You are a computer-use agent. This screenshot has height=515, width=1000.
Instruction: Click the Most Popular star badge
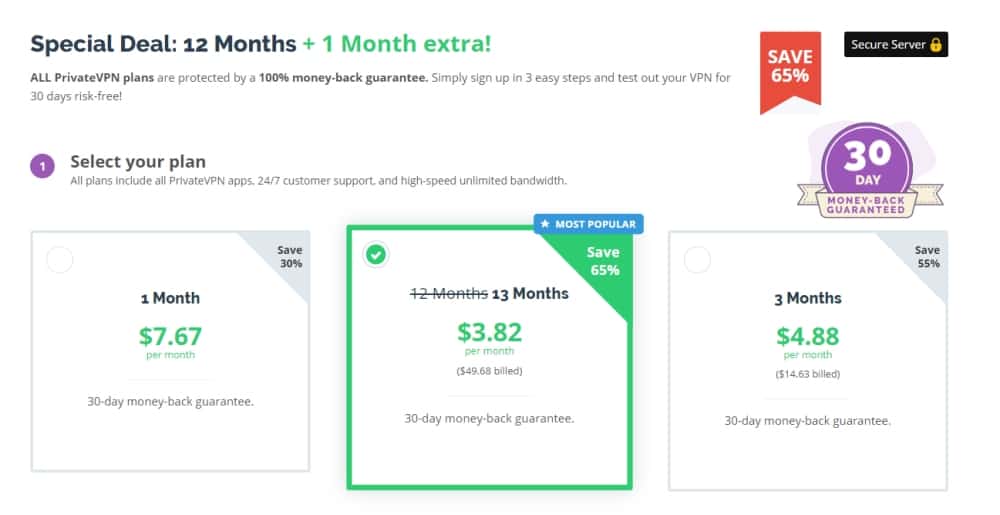tap(589, 224)
